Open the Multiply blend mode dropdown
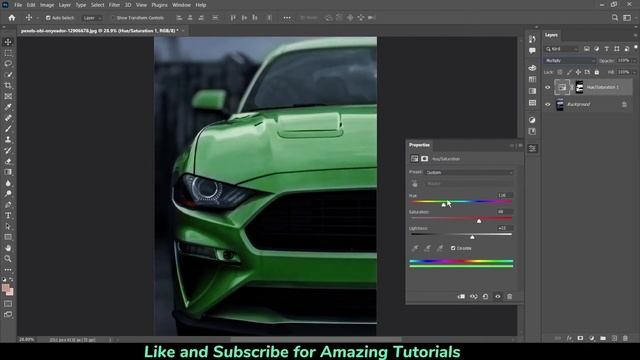640x360 pixels. 570,61
